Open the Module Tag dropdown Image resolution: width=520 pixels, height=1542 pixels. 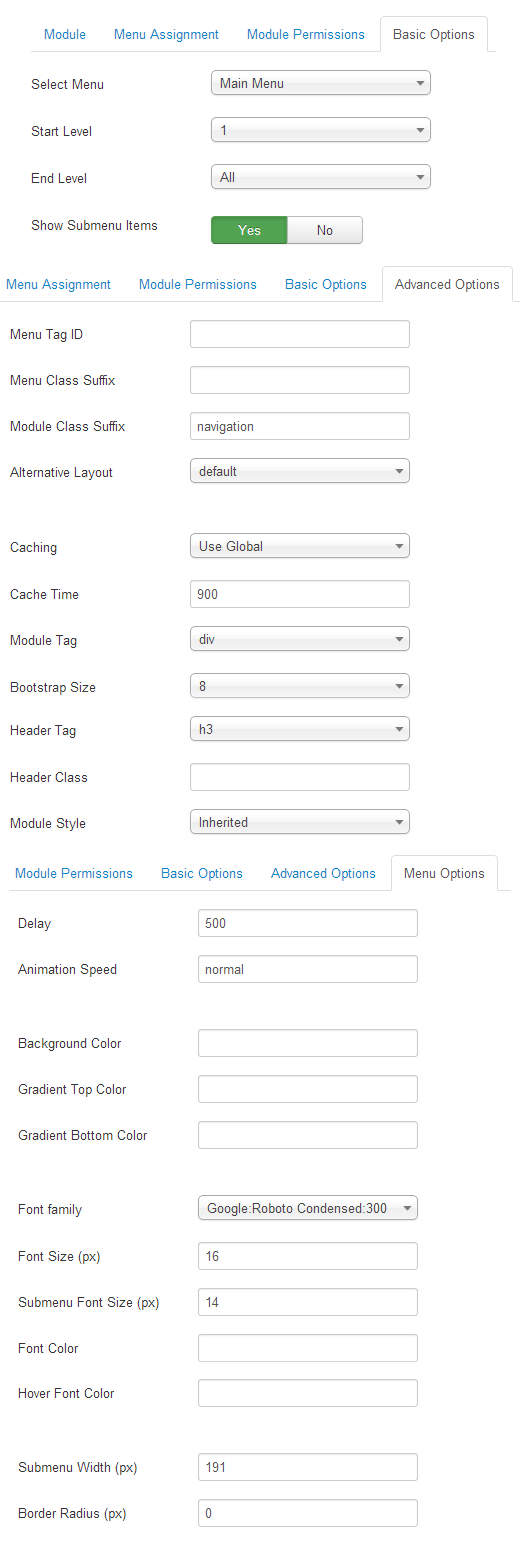(x=300, y=639)
